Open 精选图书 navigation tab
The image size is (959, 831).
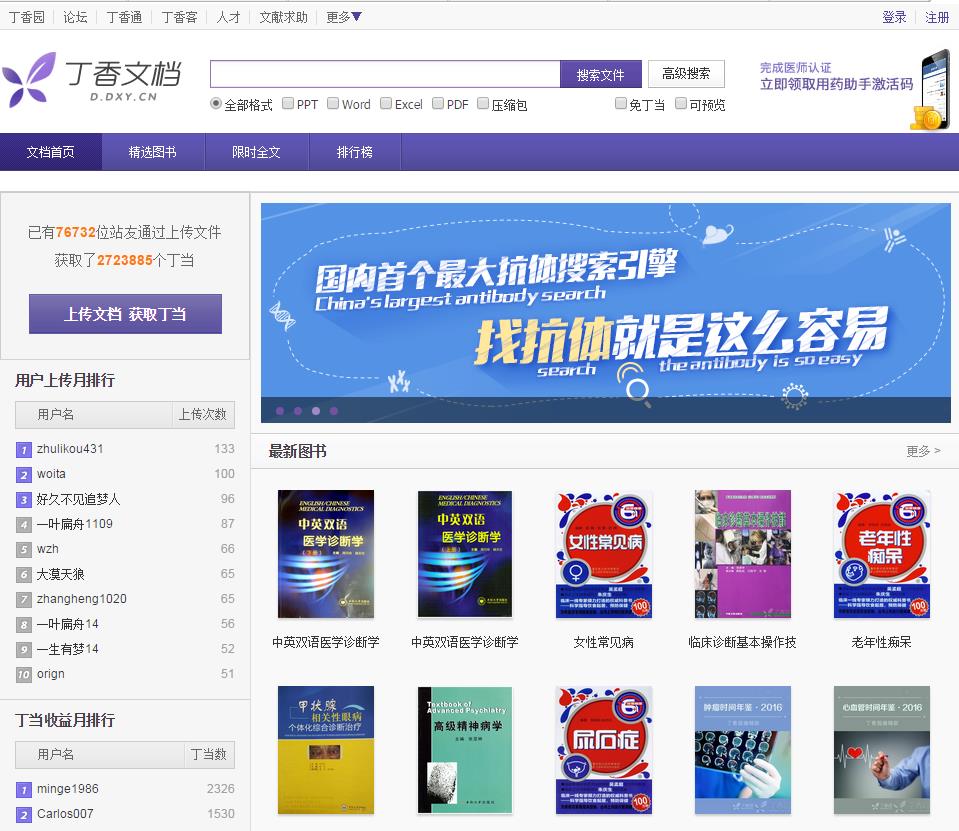[153, 152]
